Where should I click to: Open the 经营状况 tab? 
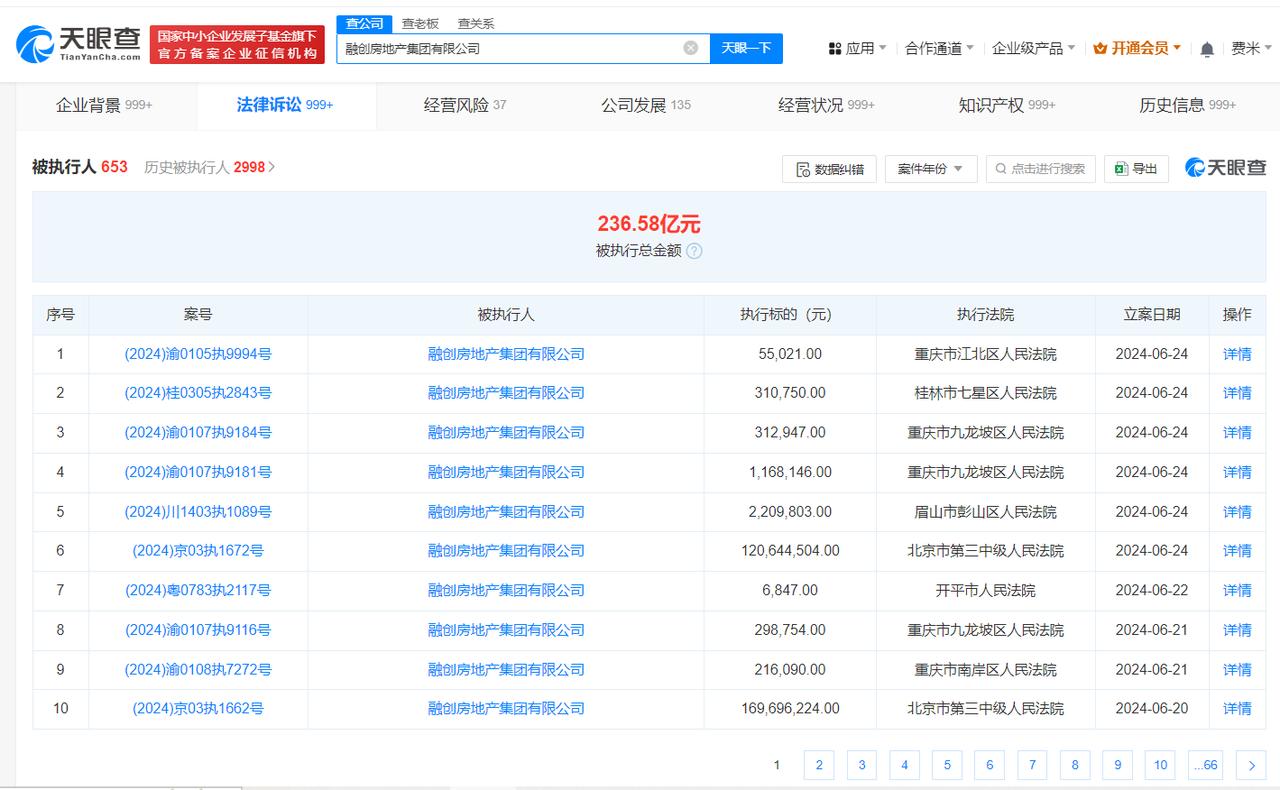[826, 105]
